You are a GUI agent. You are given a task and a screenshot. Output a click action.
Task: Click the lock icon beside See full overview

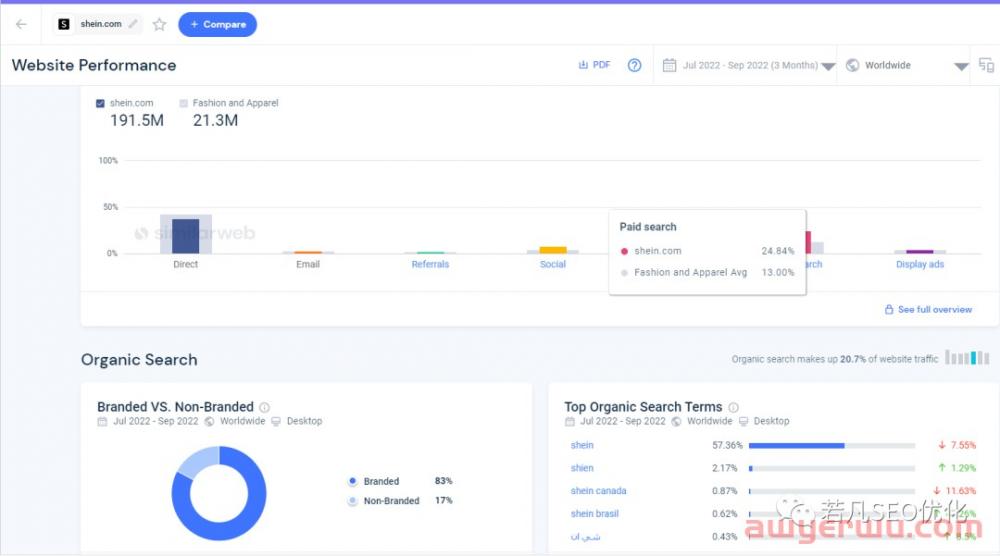(x=889, y=309)
